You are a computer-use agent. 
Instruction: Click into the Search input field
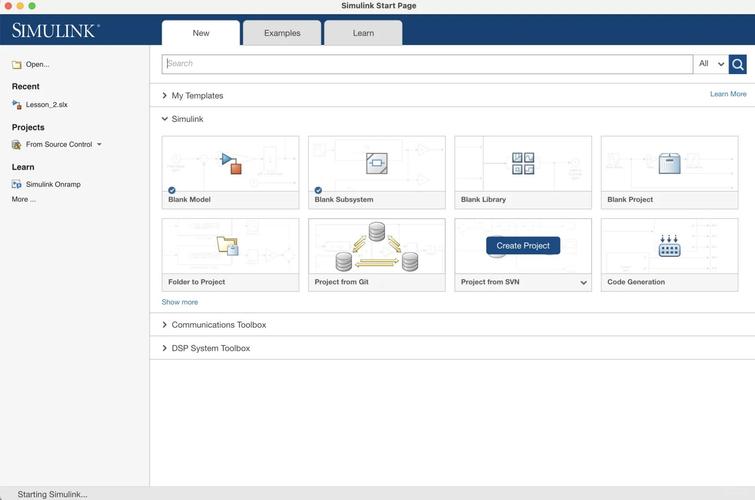tap(427, 64)
